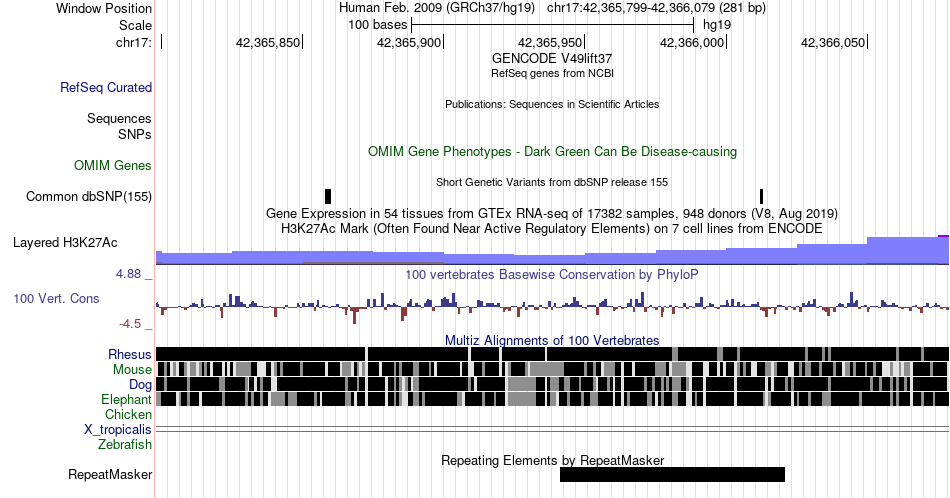Click the OMIM Genes track label
Screen dimensions: 950x498
(113, 165)
